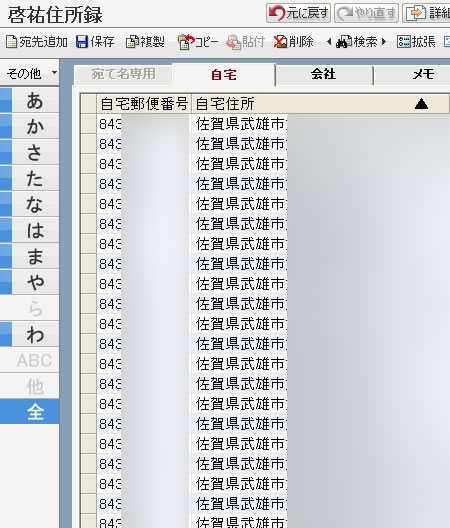Click the 自宅郵便番号 column header
Viewport: 450px width, 528px height.
[144, 104]
